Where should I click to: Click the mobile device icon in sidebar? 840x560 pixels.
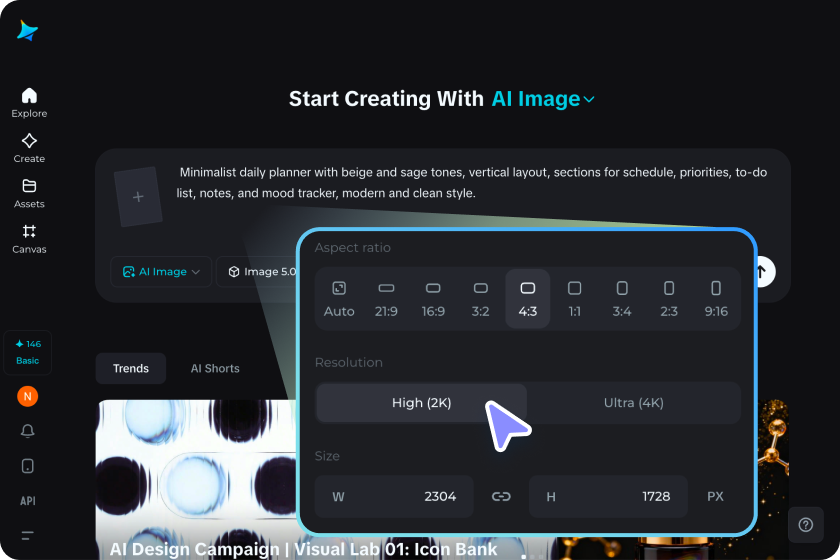click(x=27, y=466)
